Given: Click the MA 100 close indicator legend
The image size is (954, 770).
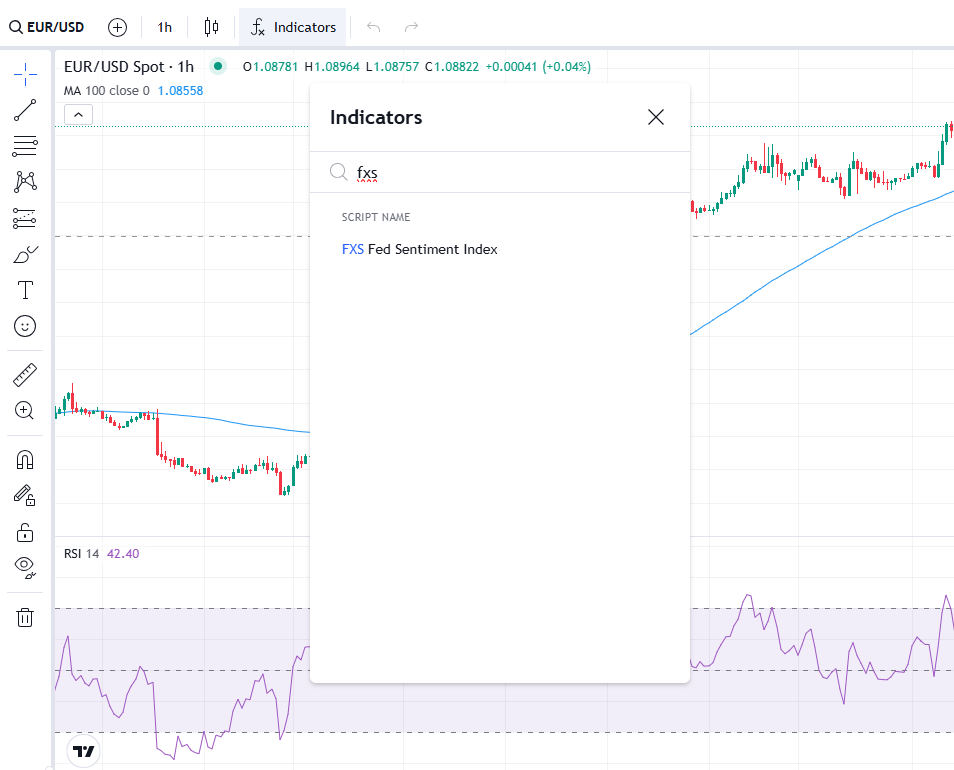Looking at the screenshot, I should point(107,91).
